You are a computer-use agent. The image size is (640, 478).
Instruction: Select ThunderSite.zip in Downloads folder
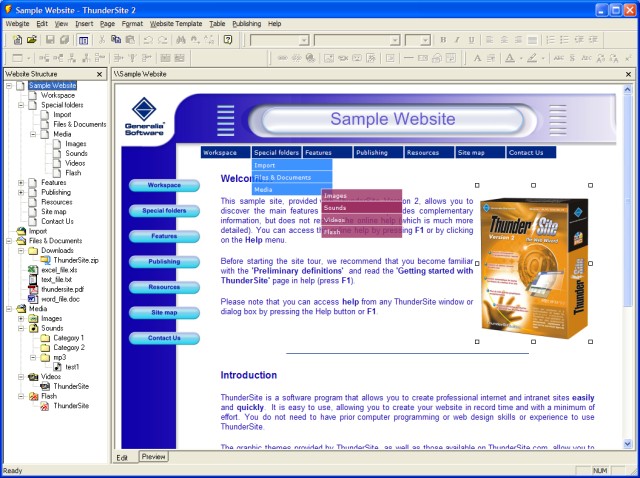76,260
